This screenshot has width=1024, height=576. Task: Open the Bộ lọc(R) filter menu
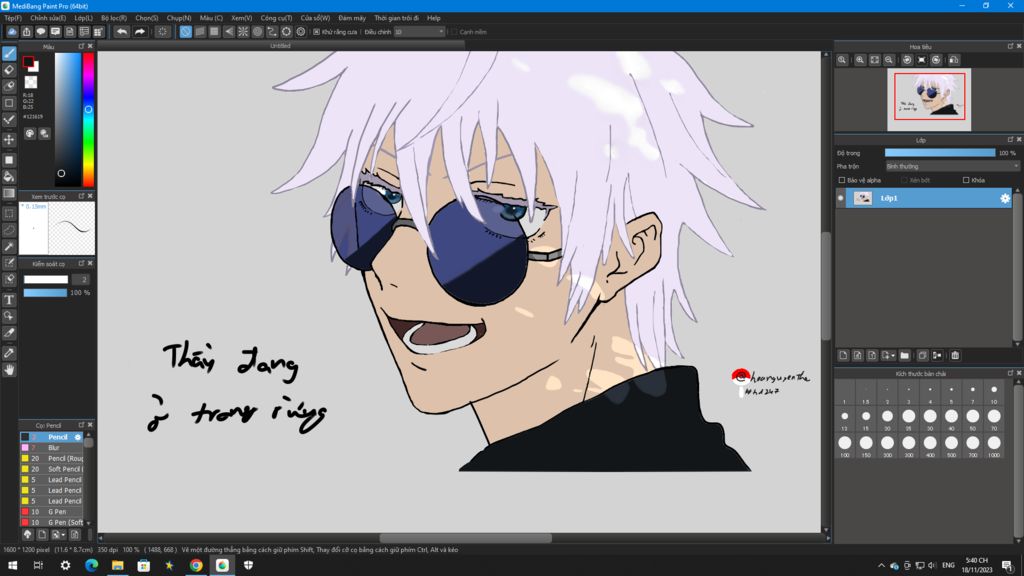pos(114,18)
